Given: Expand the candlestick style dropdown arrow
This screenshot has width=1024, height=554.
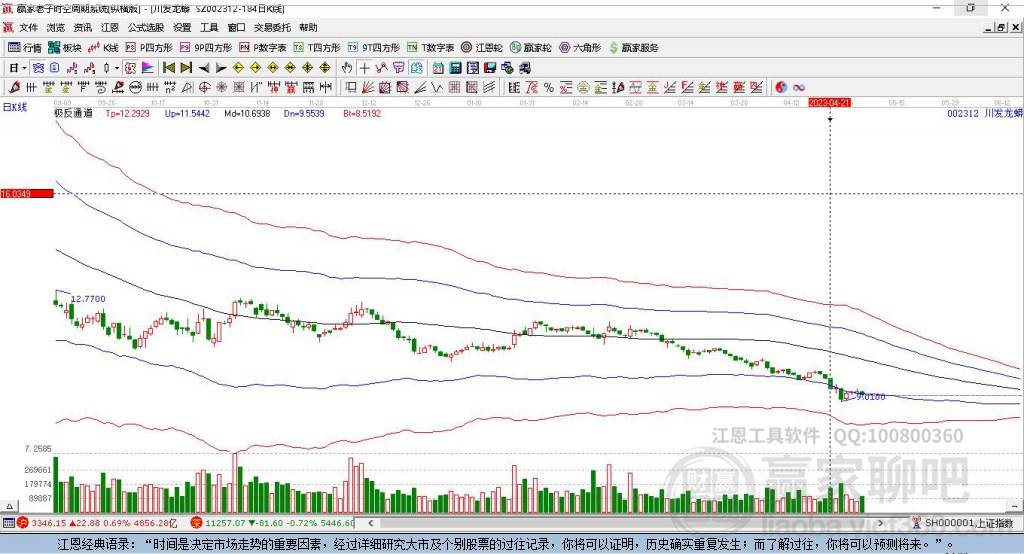Looking at the screenshot, I should point(117,68).
